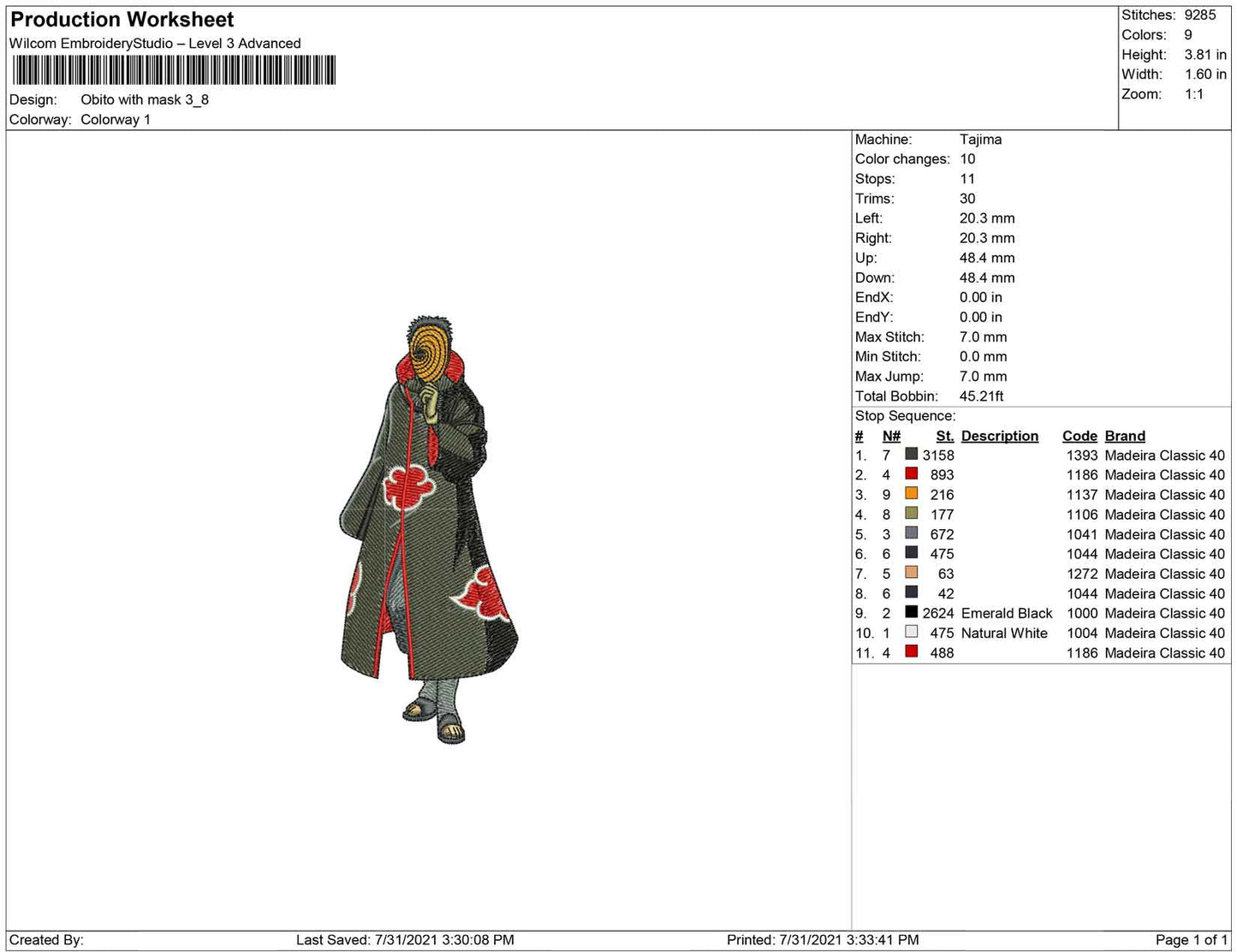
Task: Click the red swatch in stop row 11
Action: (x=911, y=652)
